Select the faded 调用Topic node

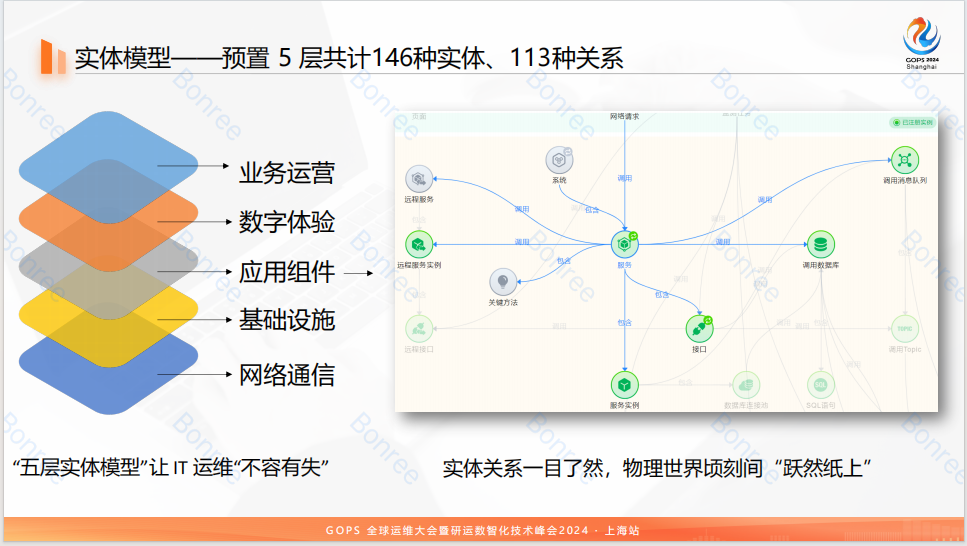click(905, 329)
